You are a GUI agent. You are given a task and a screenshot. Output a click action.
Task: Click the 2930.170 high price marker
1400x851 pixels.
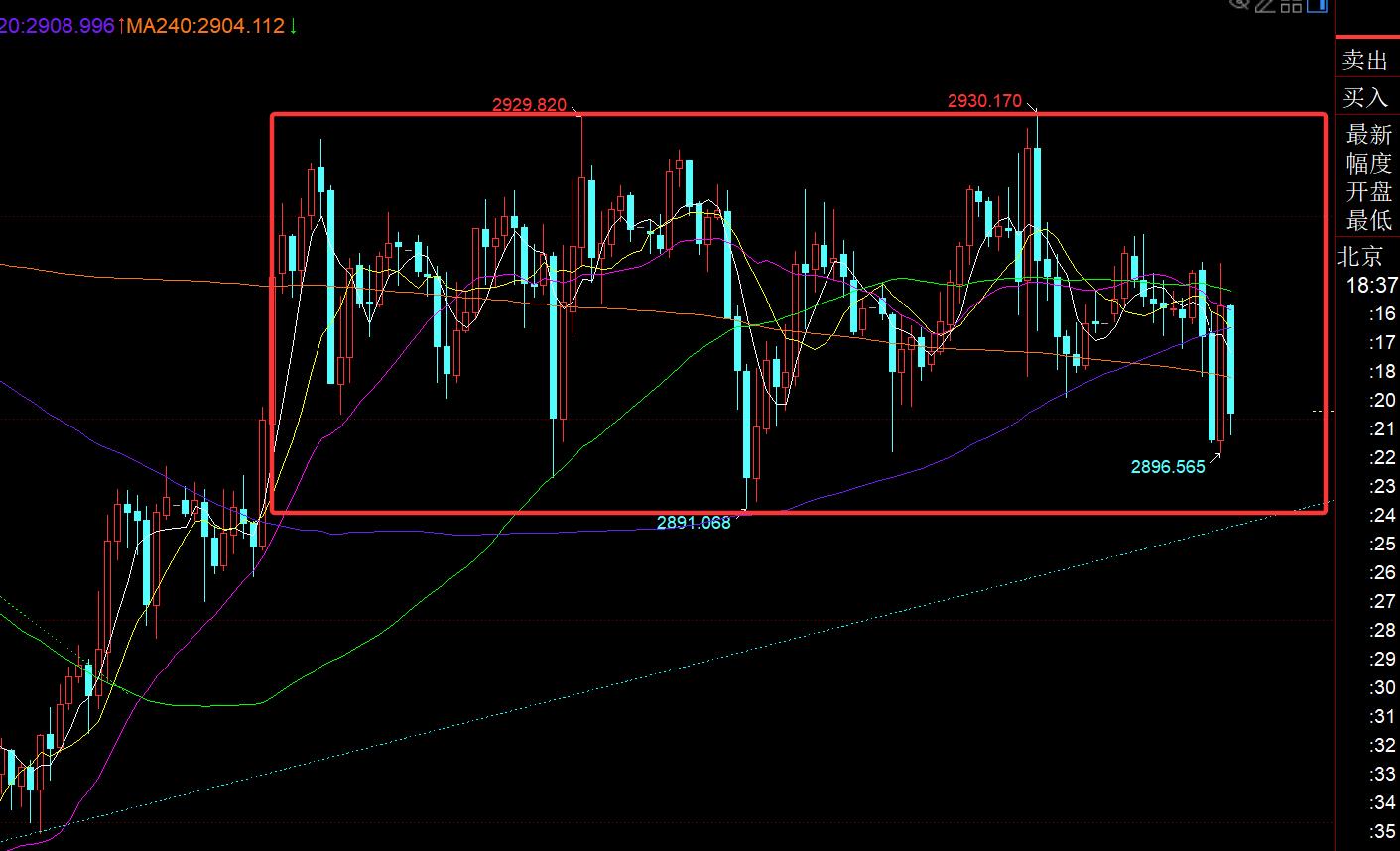(984, 100)
